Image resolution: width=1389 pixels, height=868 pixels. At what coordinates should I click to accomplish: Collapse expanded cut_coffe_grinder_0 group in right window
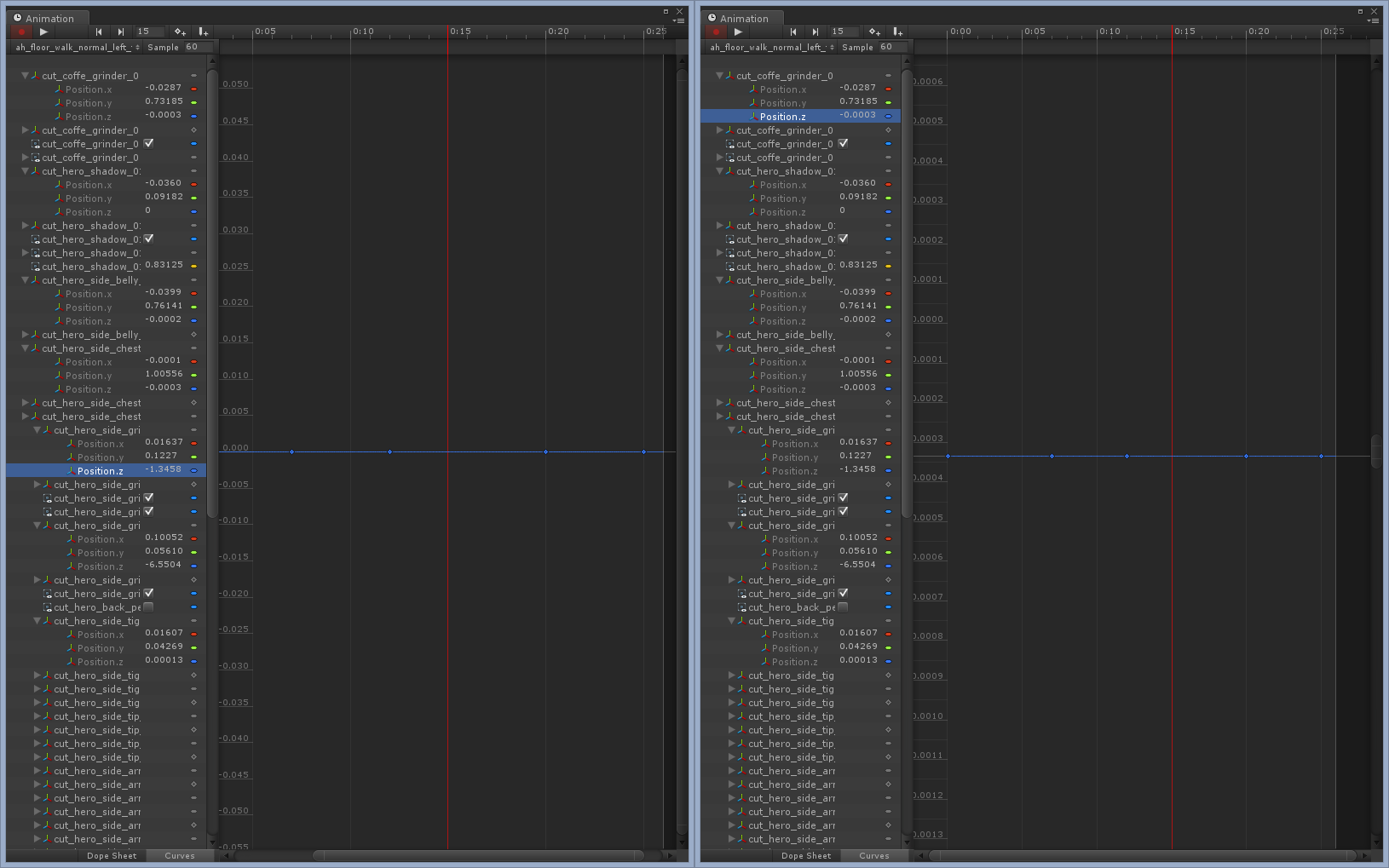coord(719,76)
